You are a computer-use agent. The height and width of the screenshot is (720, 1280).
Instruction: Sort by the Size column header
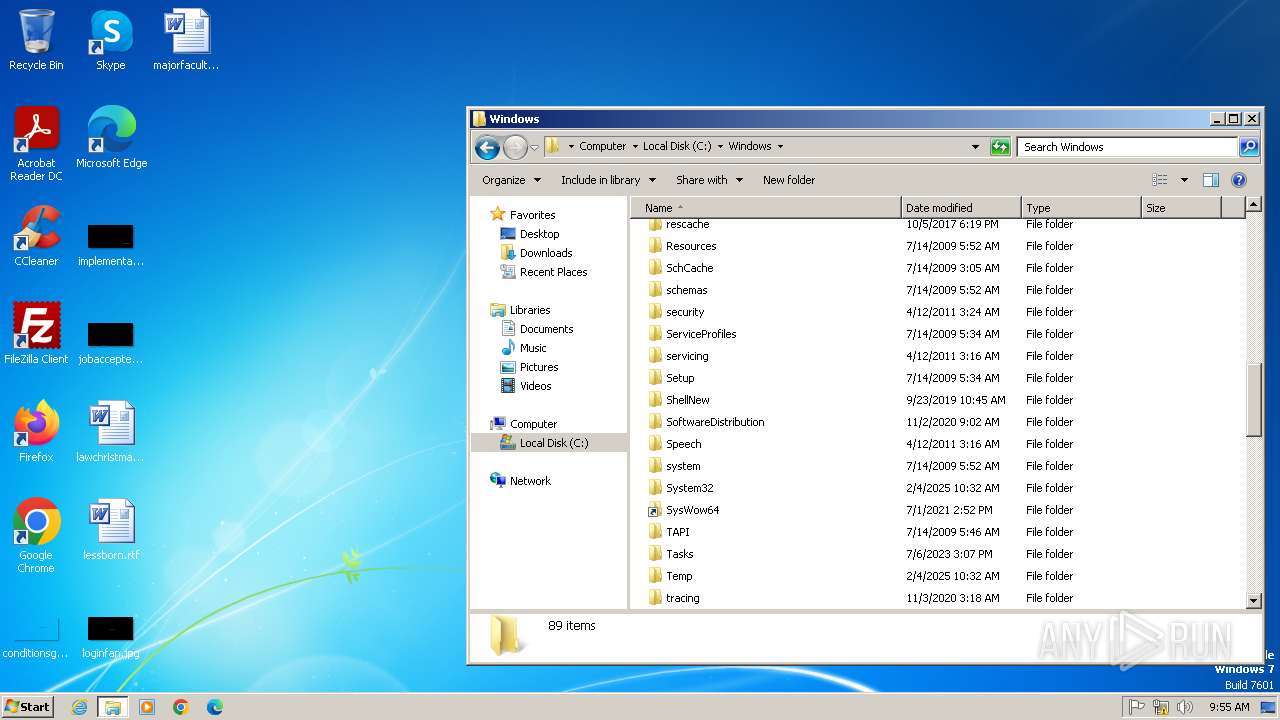1181,208
